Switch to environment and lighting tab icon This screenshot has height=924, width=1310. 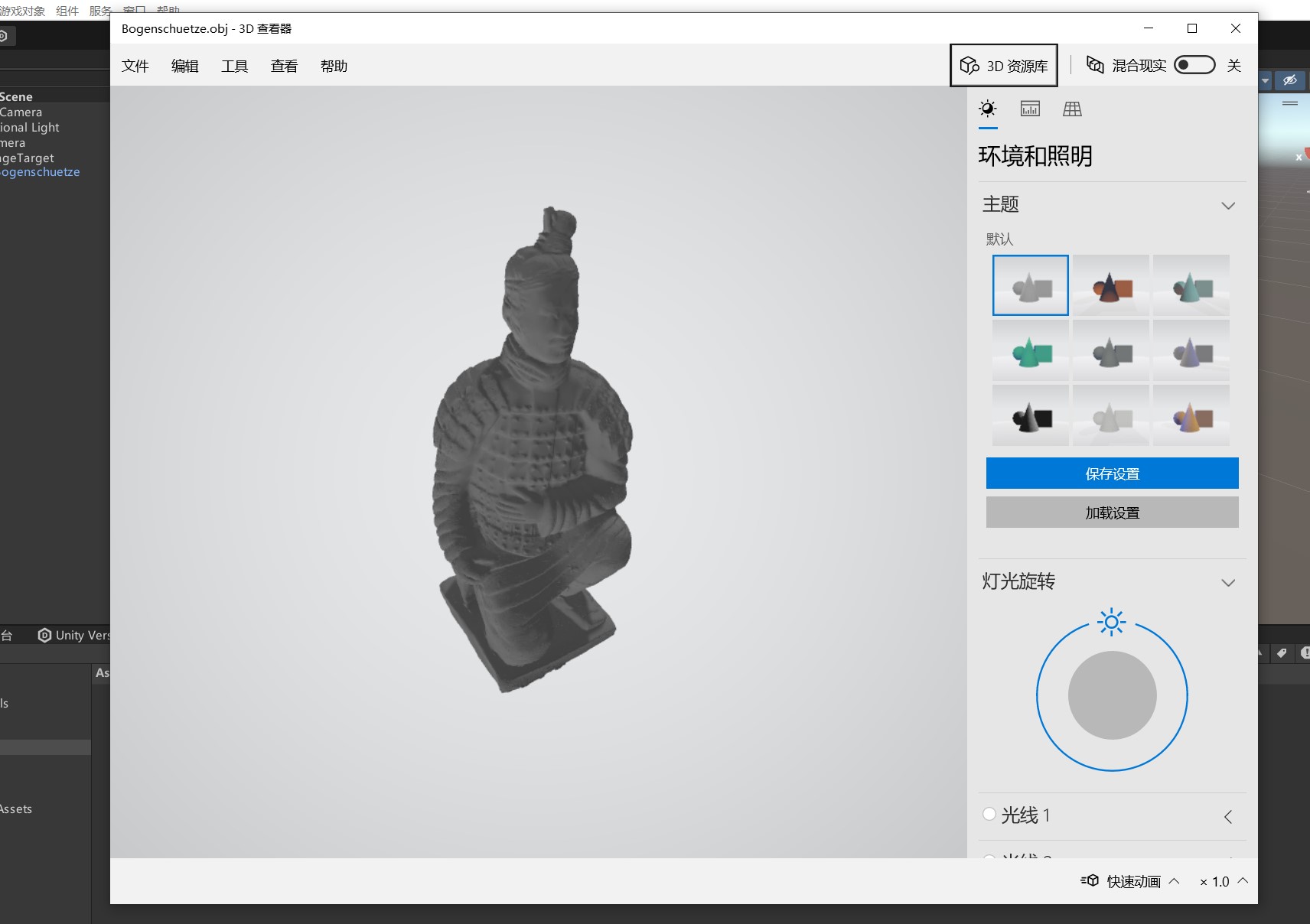[988, 109]
